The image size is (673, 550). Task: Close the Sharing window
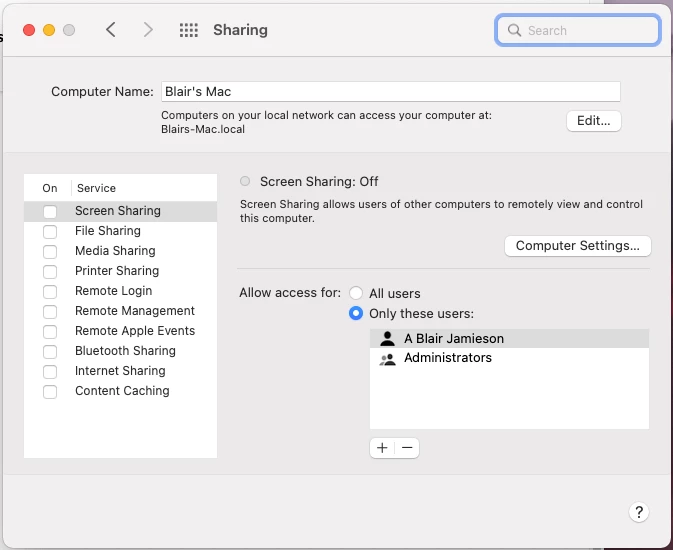tap(29, 30)
